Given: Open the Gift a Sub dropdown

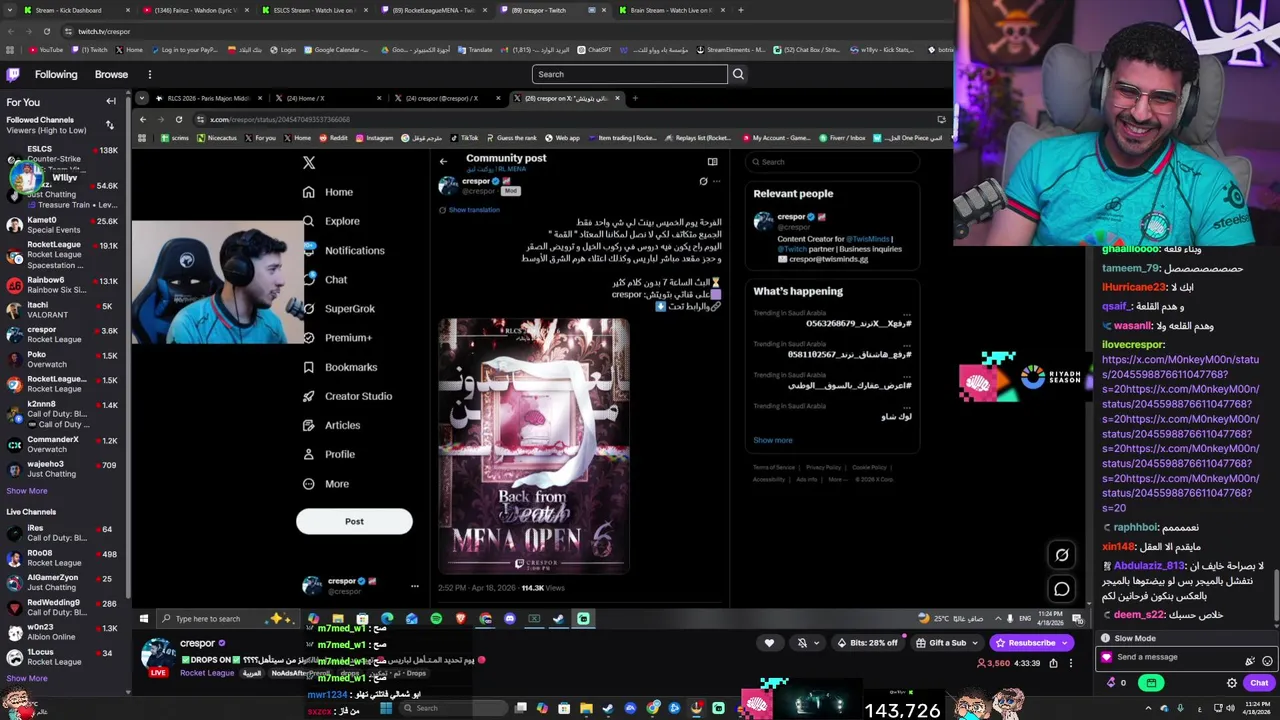Looking at the screenshot, I should pyautogui.click(x=944, y=643).
